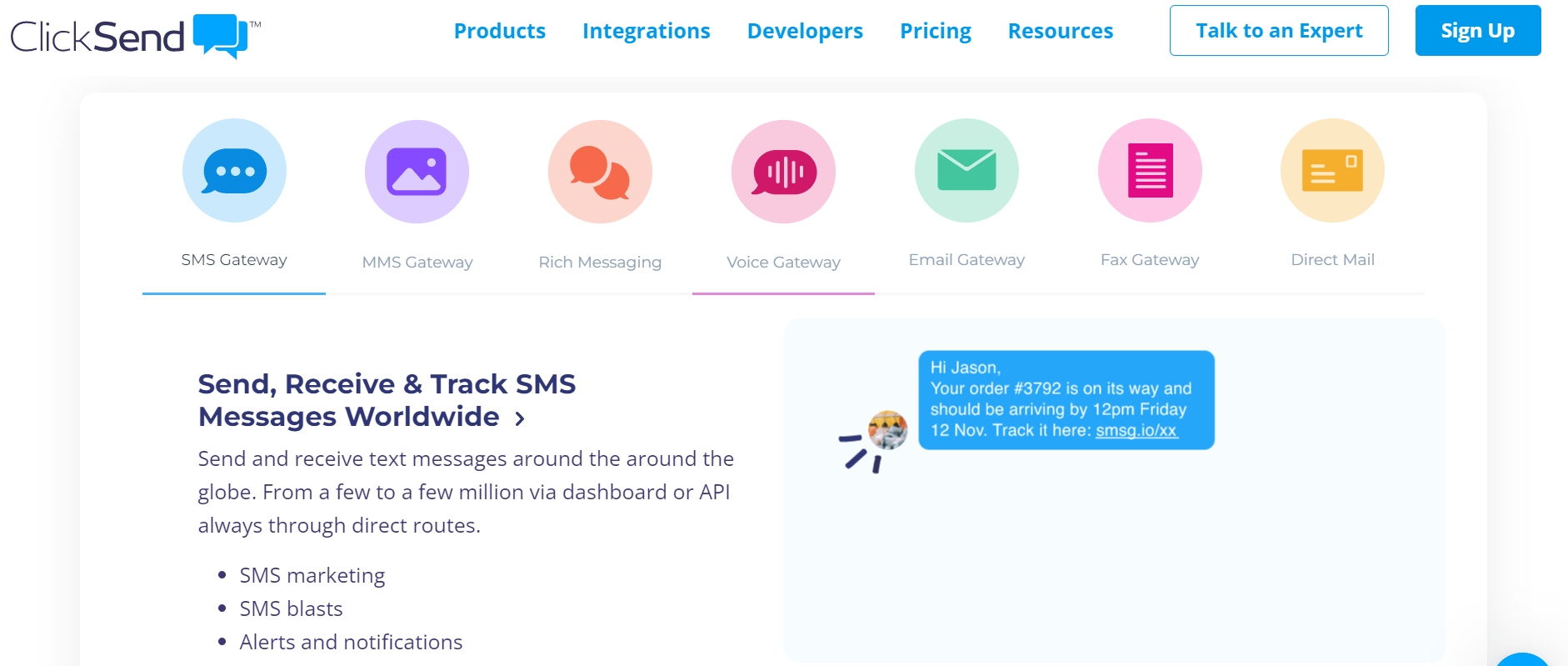The image size is (1568, 666).
Task: Select the MMS Gateway picture icon
Action: pyautogui.click(x=417, y=172)
